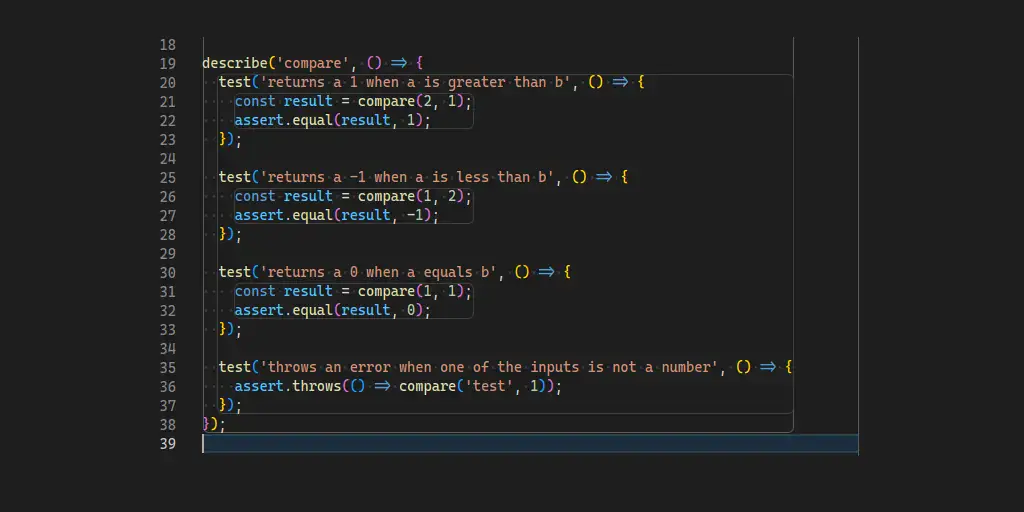Viewport: 1024px width, 512px height.
Task: Click line number 18 in the gutter
Action: click(167, 45)
